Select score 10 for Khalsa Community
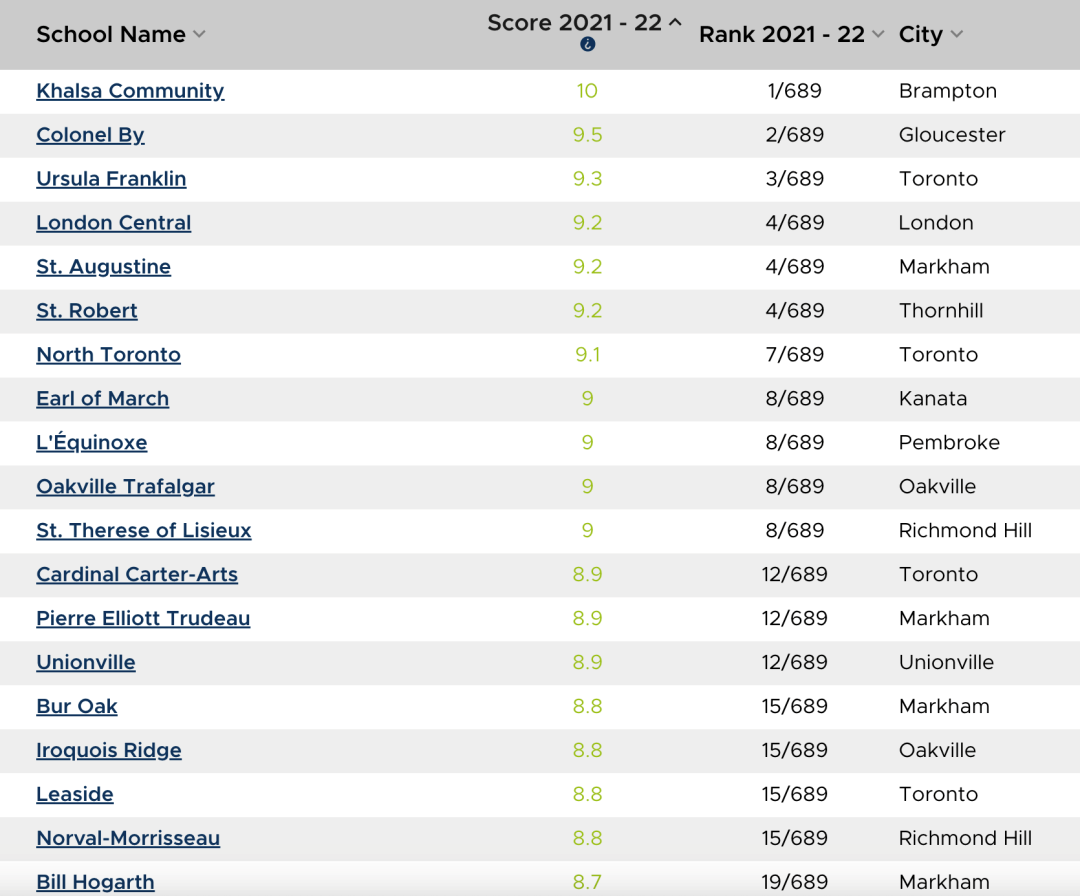The height and width of the screenshot is (896, 1080). 588,91
